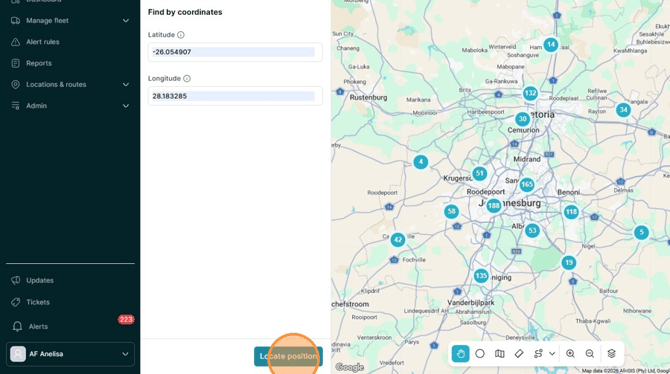The image size is (670, 374).
Task: Click the map cluster marked 30
Action: [x=523, y=119]
